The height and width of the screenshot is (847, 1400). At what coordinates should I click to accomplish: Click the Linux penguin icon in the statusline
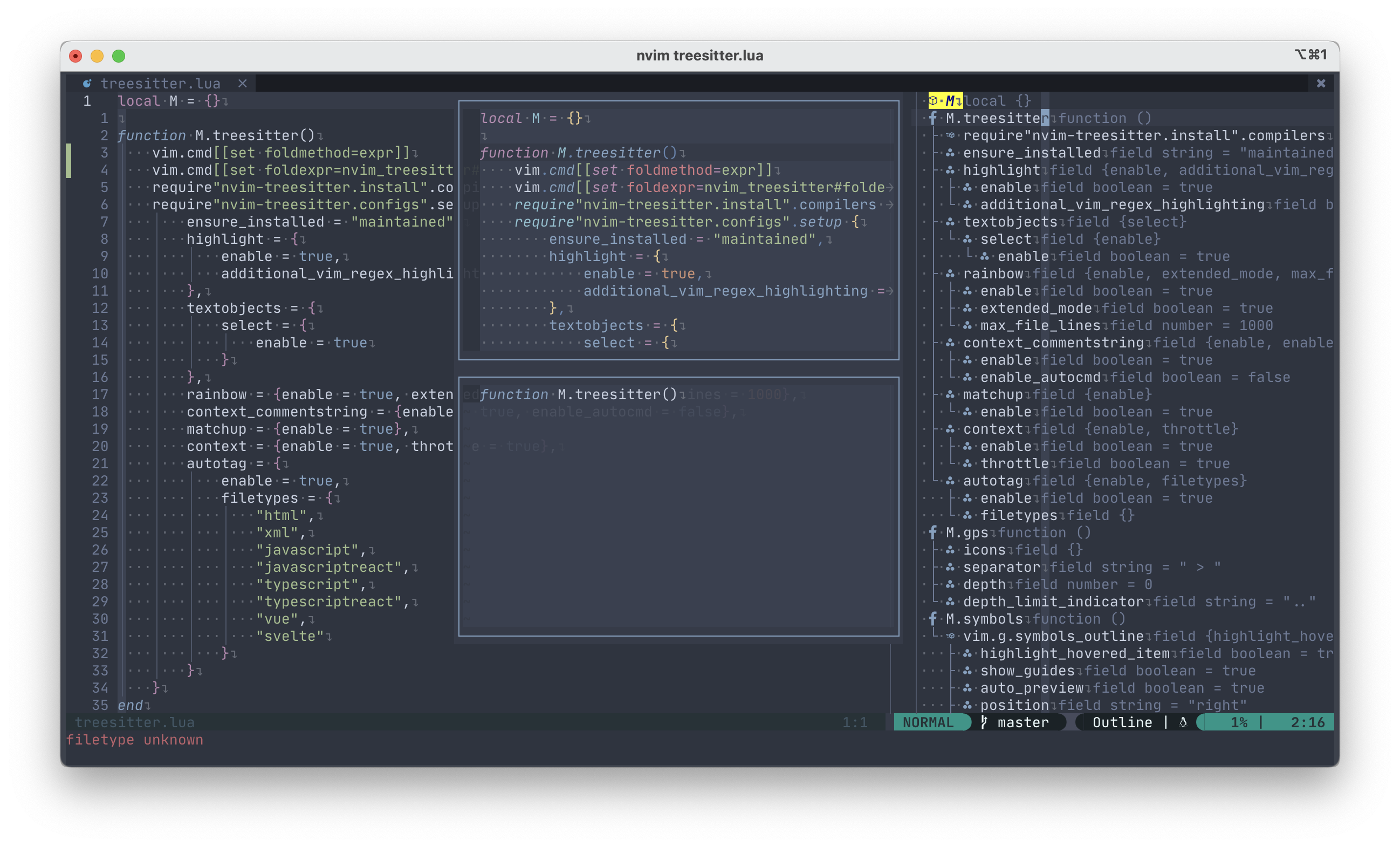1182,722
